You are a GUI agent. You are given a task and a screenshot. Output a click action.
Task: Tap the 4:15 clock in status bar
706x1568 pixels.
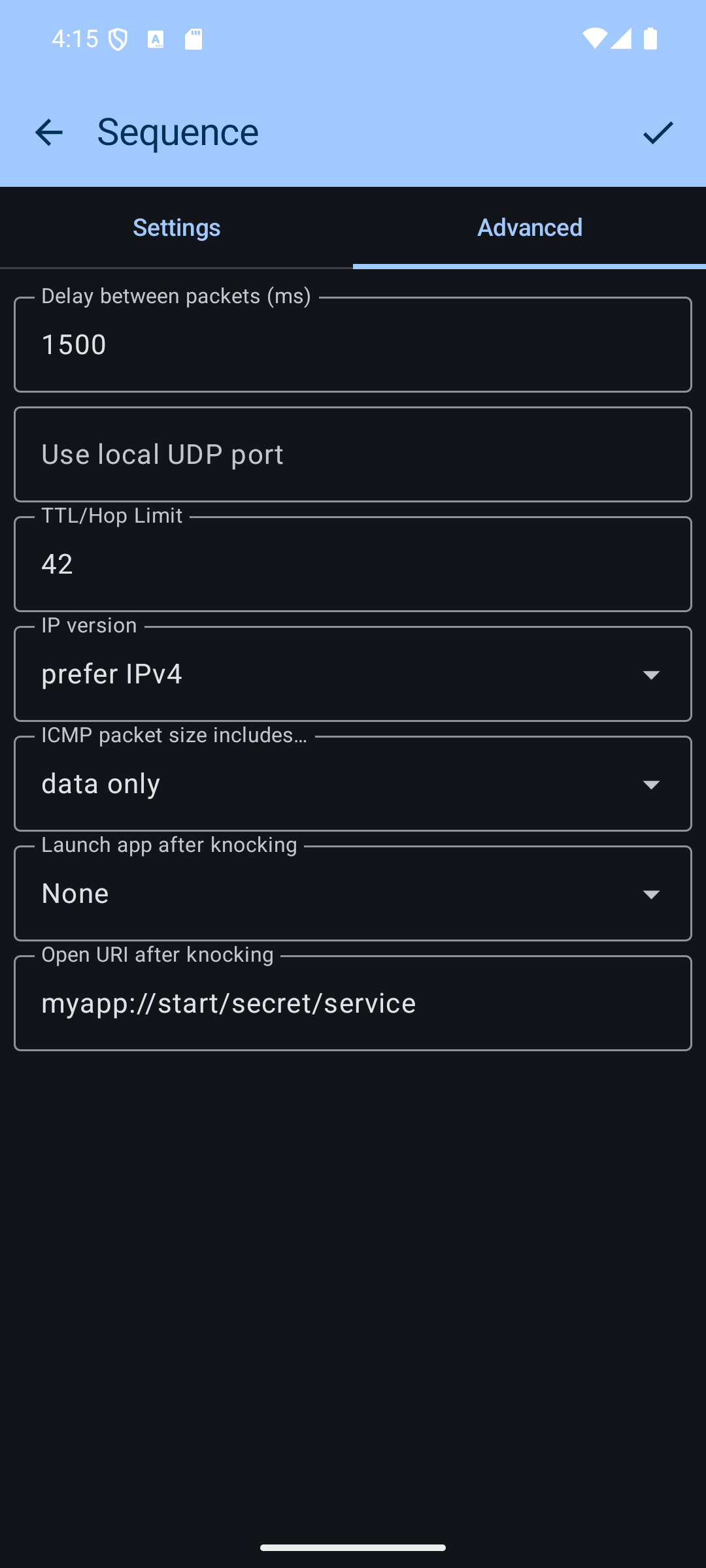click(75, 39)
